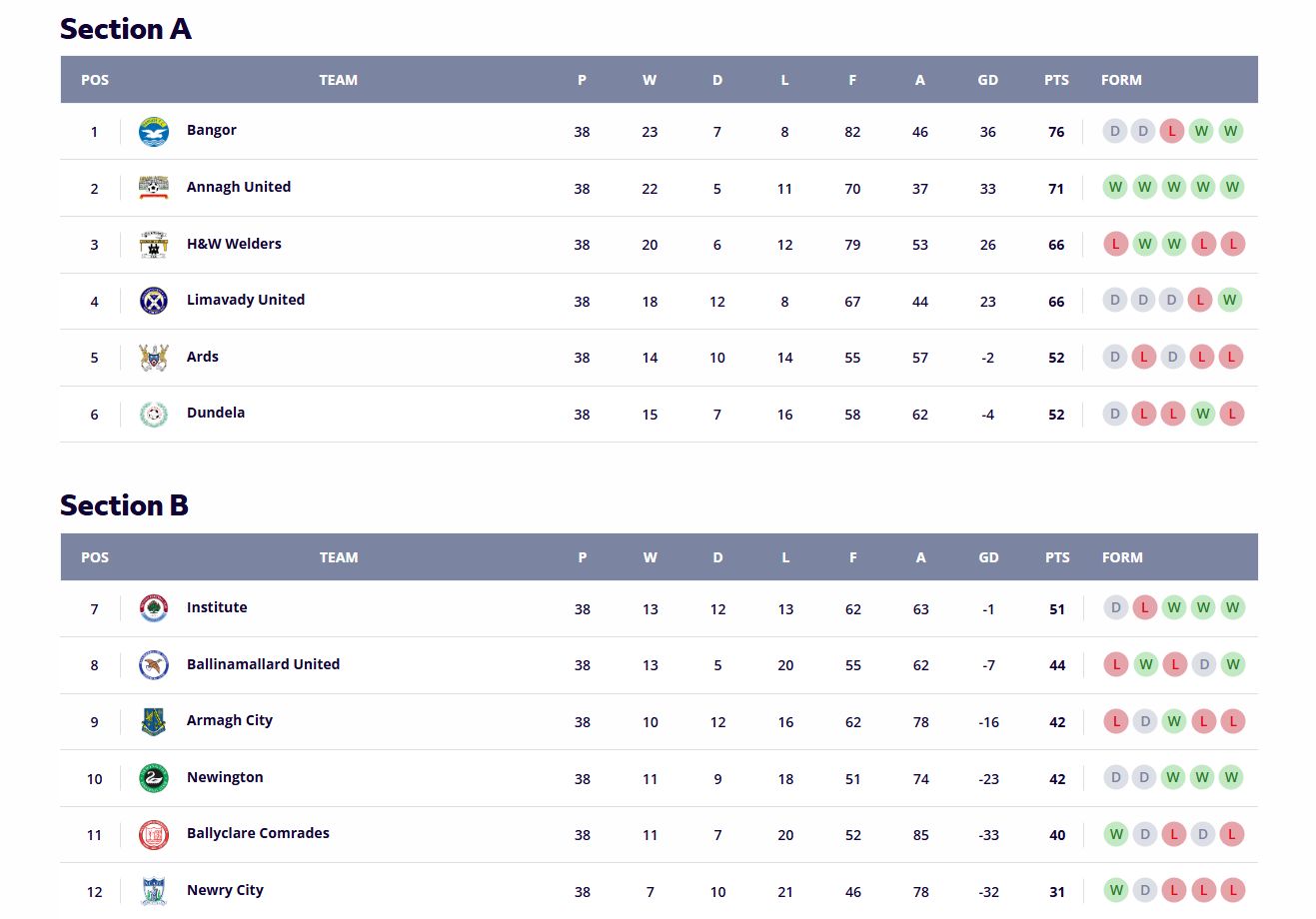Click Limavady United's last green W form badge
The image size is (1316, 919).
[1230, 300]
